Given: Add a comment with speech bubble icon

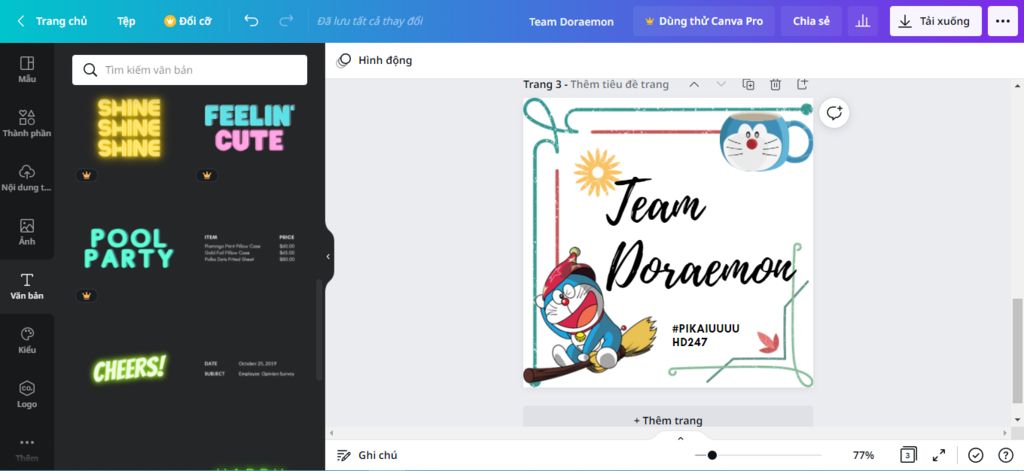Looking at the screenshot, I should [834, 113].
